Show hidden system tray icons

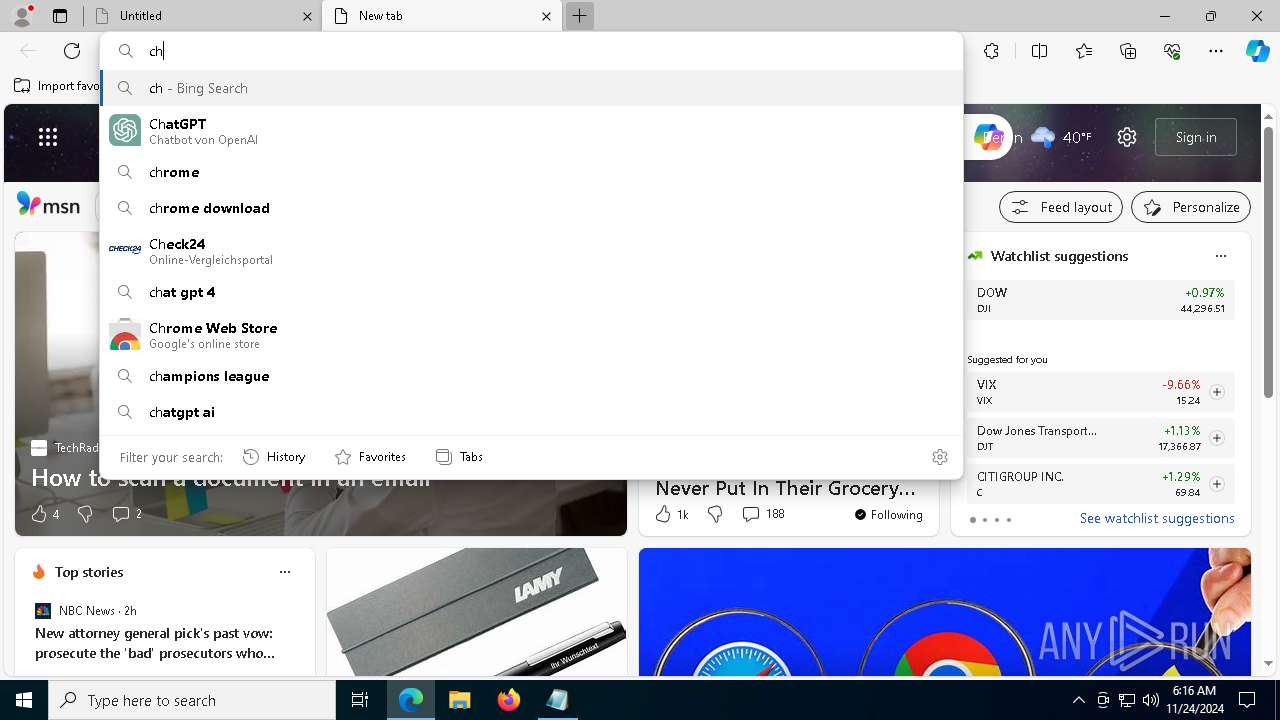click(1078, 700)
